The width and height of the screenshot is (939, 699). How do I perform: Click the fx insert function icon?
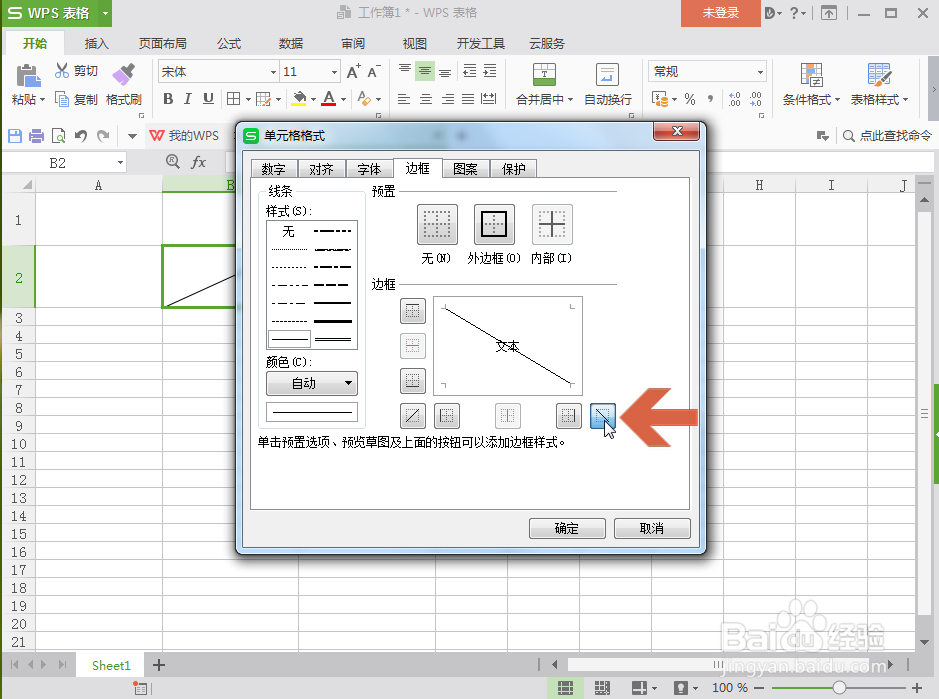tap(198, 162)
